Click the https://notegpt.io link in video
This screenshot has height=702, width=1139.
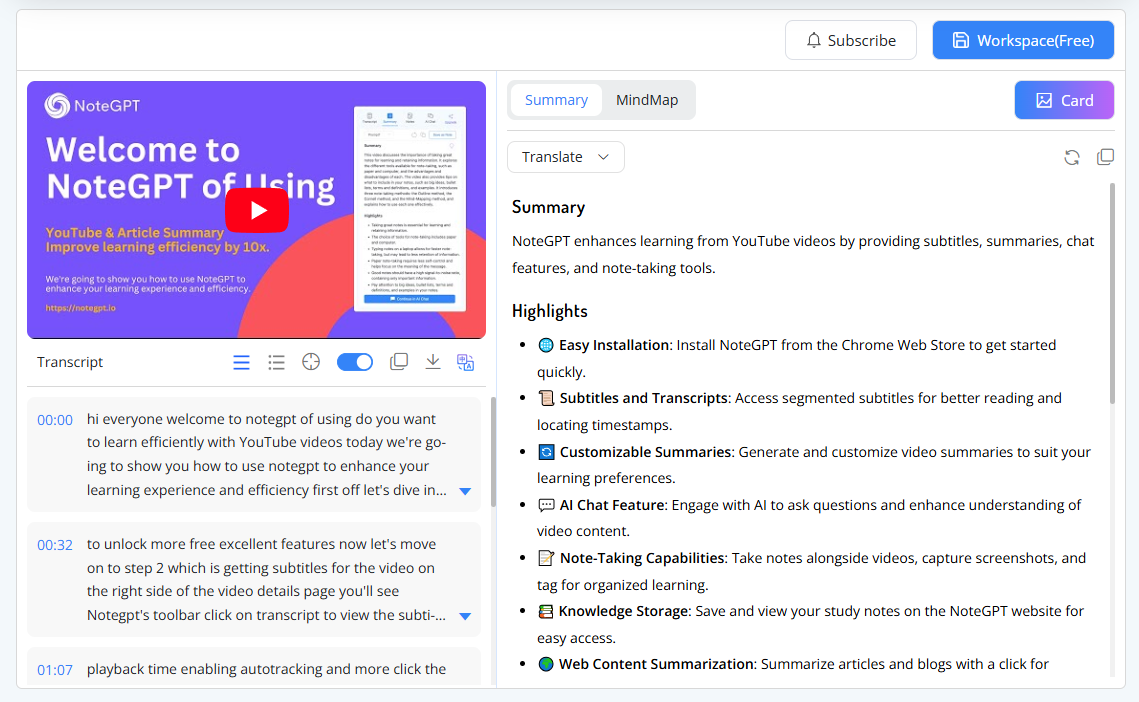81,308
